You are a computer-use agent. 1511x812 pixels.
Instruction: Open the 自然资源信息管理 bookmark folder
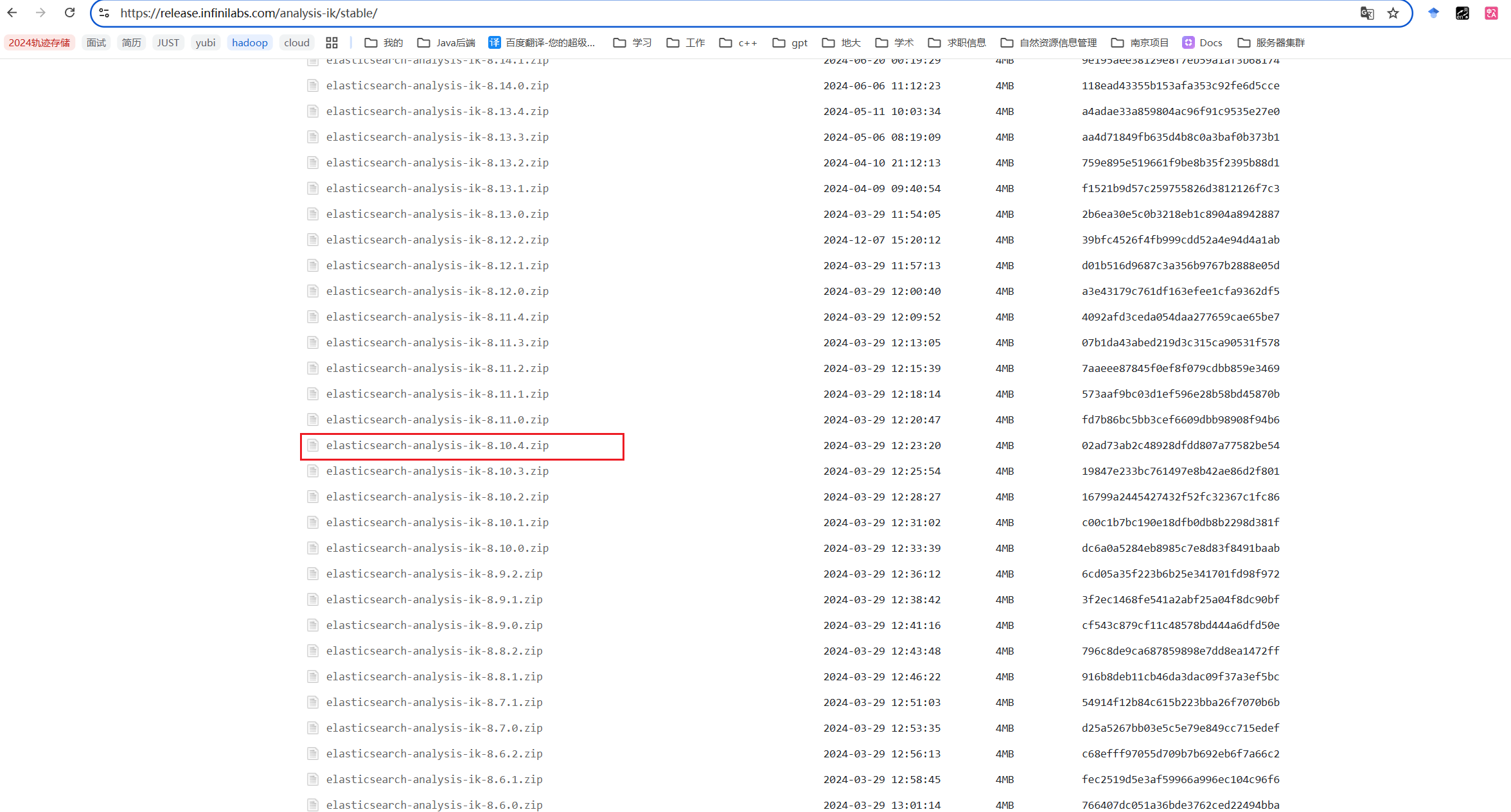pyautogui.click(x=1048, y=42)
